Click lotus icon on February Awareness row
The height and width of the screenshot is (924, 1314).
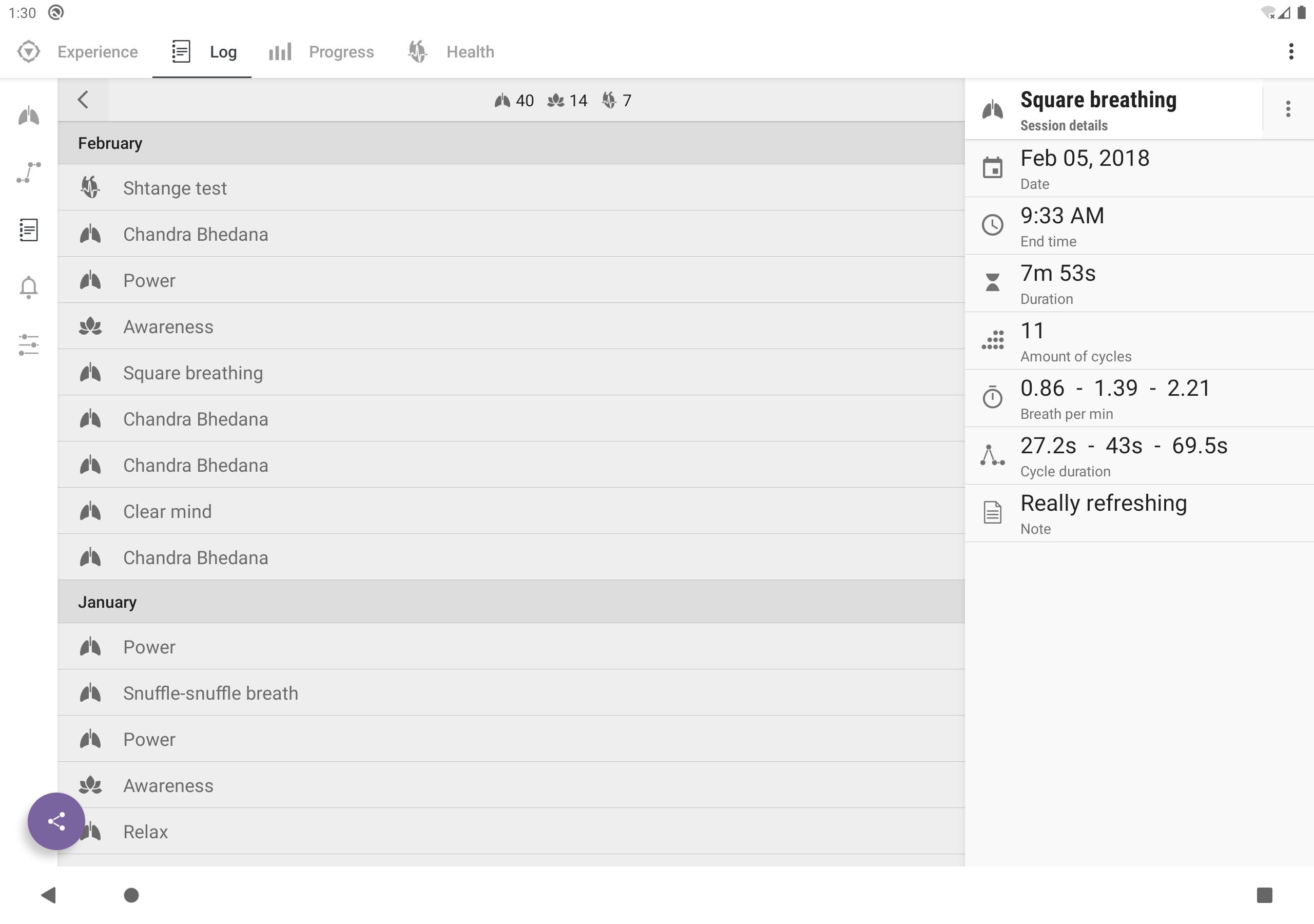(x=90, y=326)
